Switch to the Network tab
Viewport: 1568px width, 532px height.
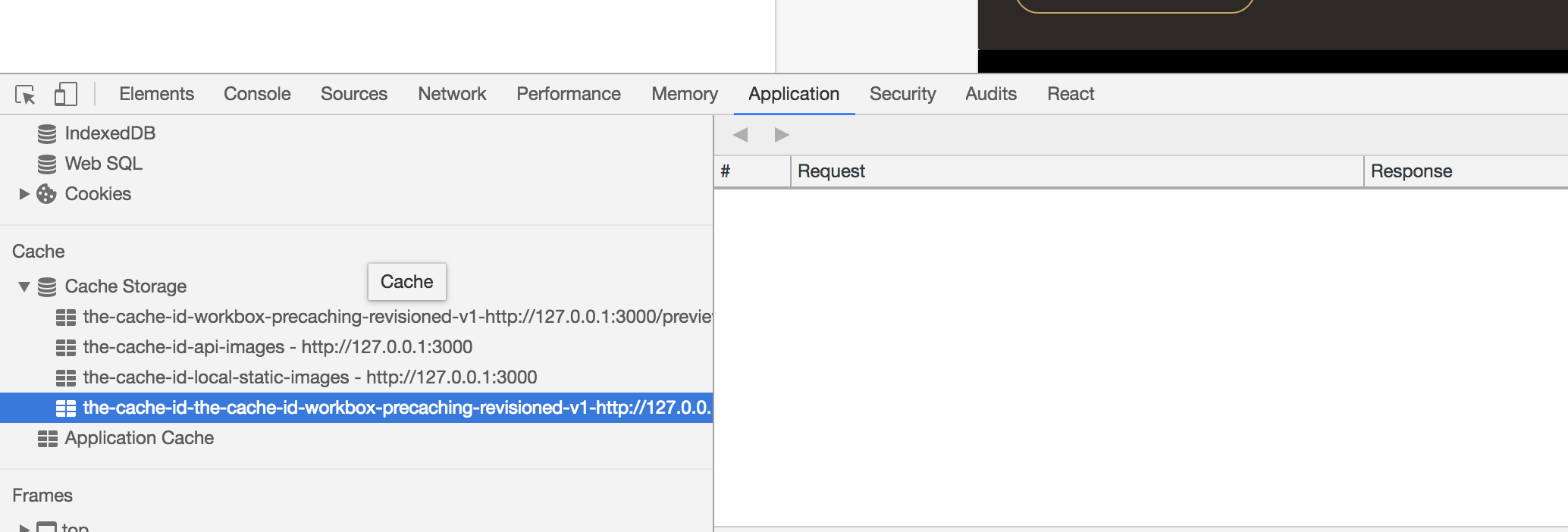(x=451, y=94)
